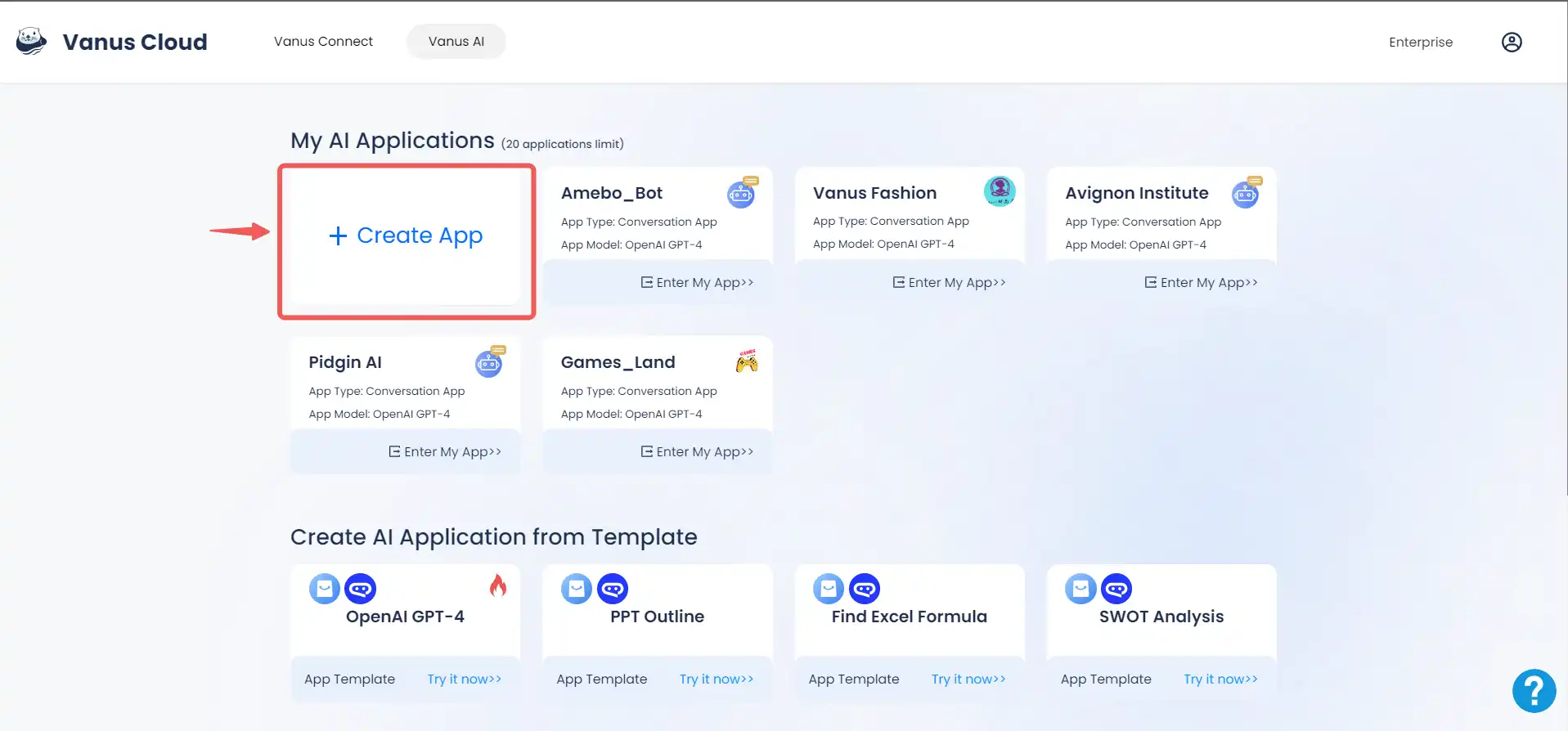This screenshot has width=1568, height=731.
Task: Click the mail icon on PPT Outline template
Action: tap(577, 589)
